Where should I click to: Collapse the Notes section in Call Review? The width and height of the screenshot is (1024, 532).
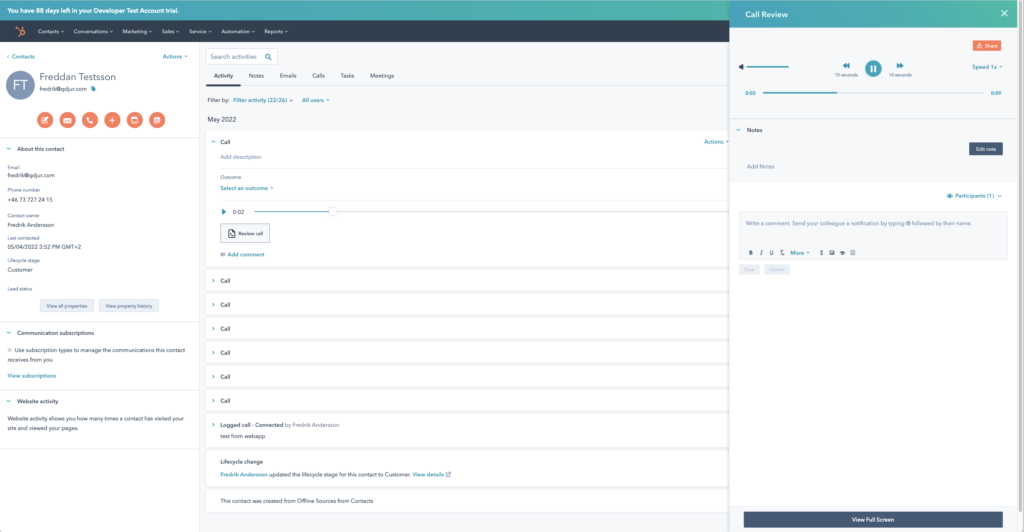point(739,130)
